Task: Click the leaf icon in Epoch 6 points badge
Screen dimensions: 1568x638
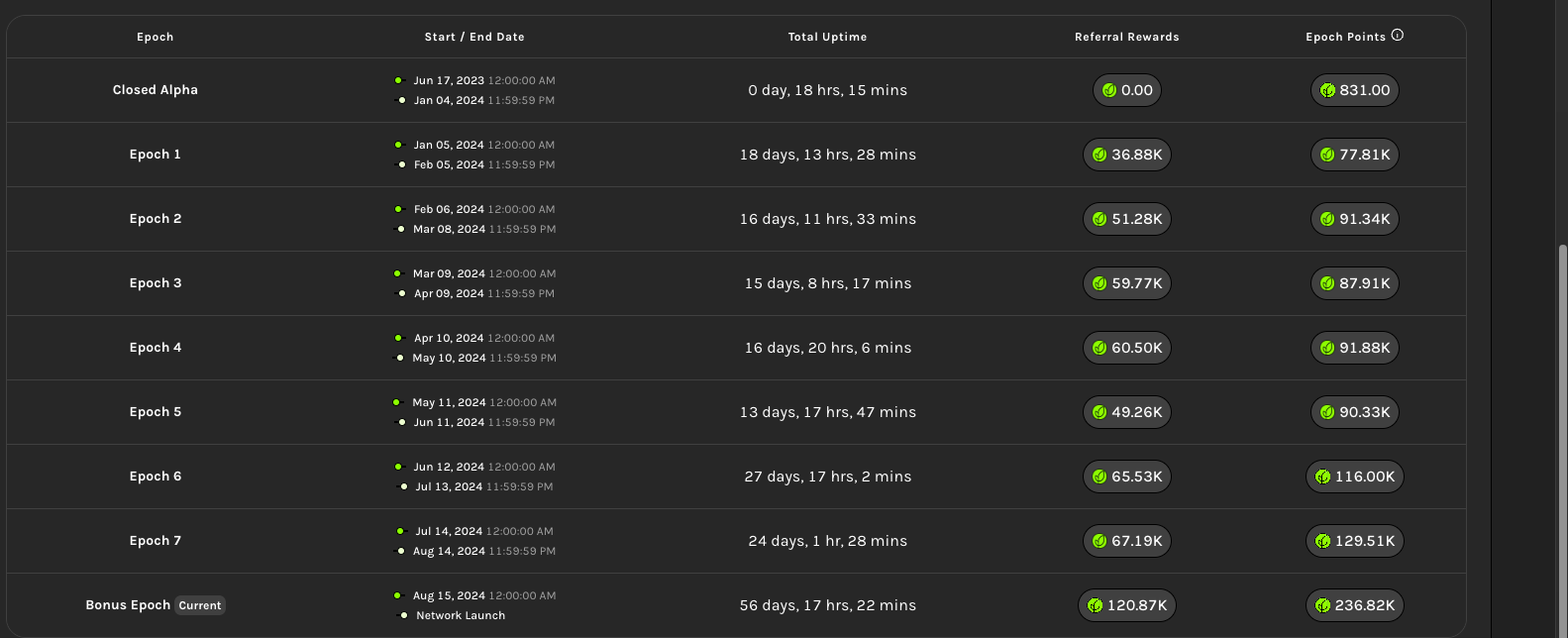Action: click(1322, 477)
